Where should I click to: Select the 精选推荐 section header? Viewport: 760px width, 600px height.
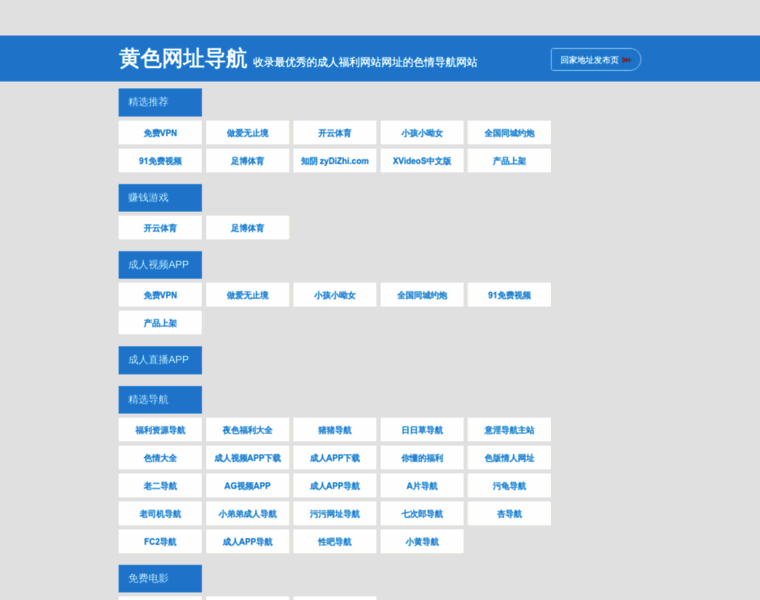click(160, 102)
